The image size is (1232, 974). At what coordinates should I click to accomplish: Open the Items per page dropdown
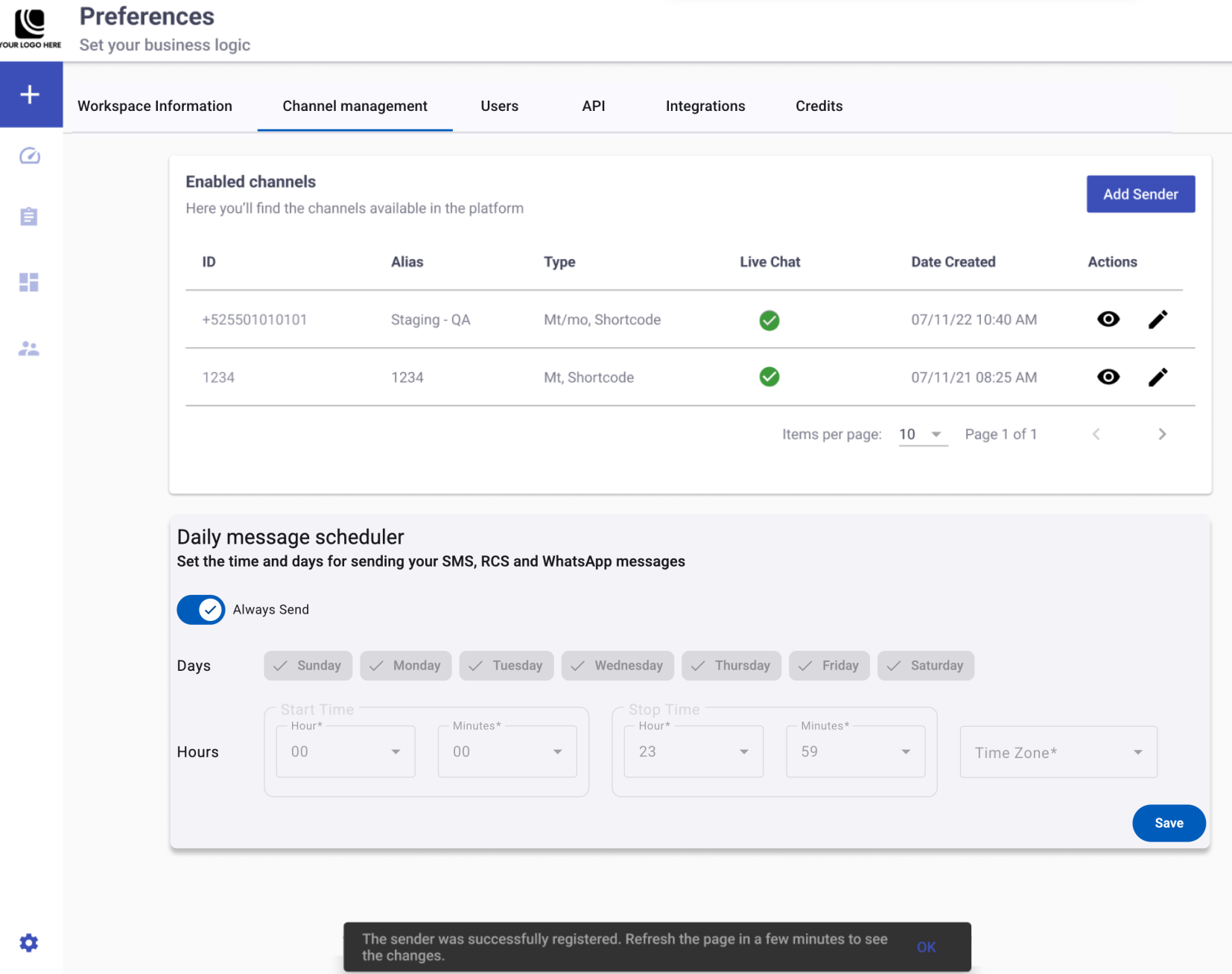tap(922, 434)
